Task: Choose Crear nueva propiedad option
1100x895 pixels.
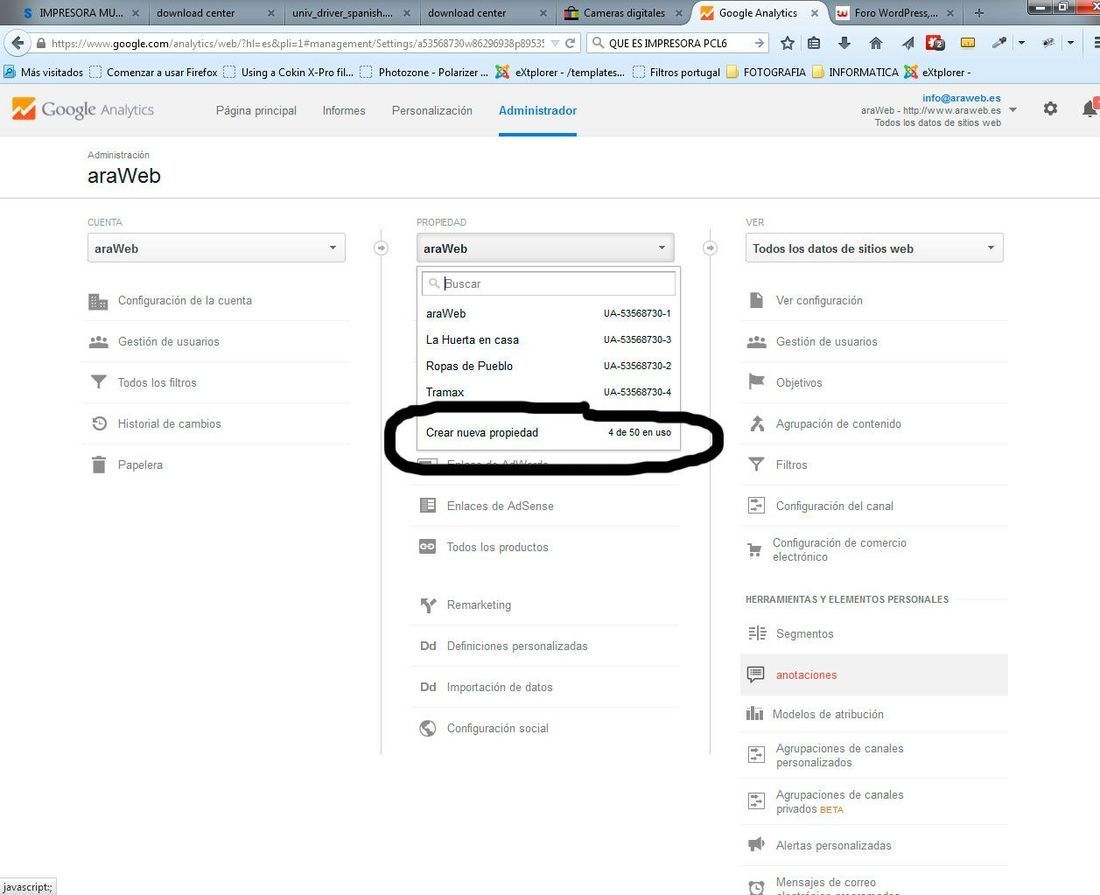Action: click(548, 433)
